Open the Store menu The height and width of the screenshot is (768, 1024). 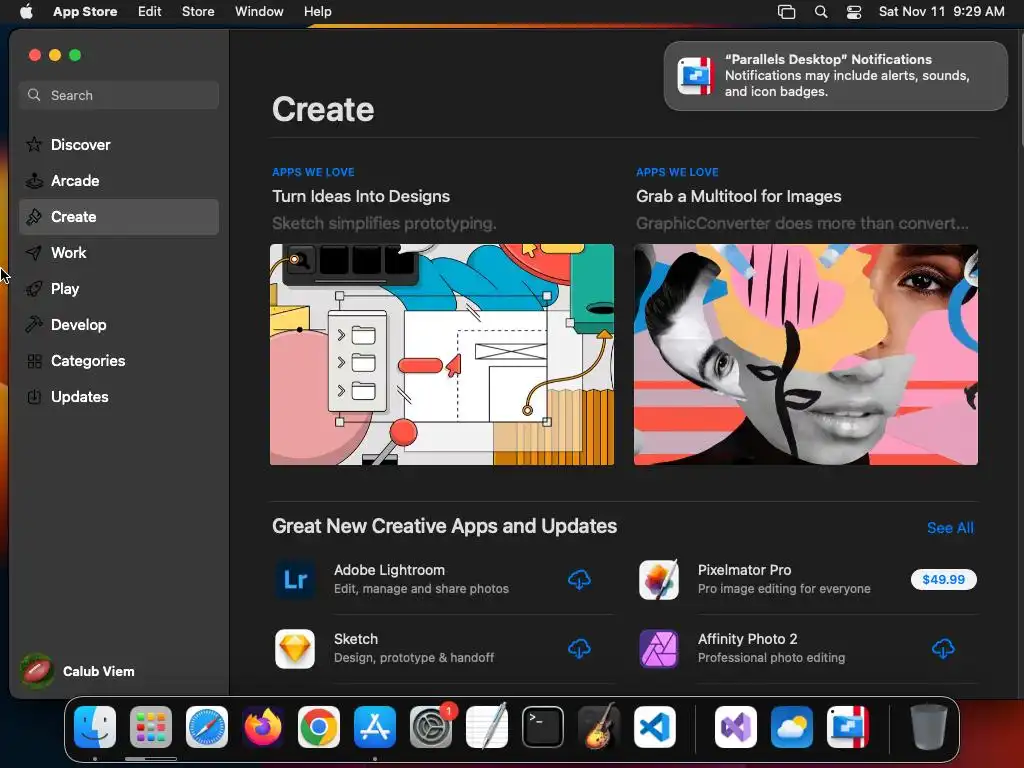[198, 11]
